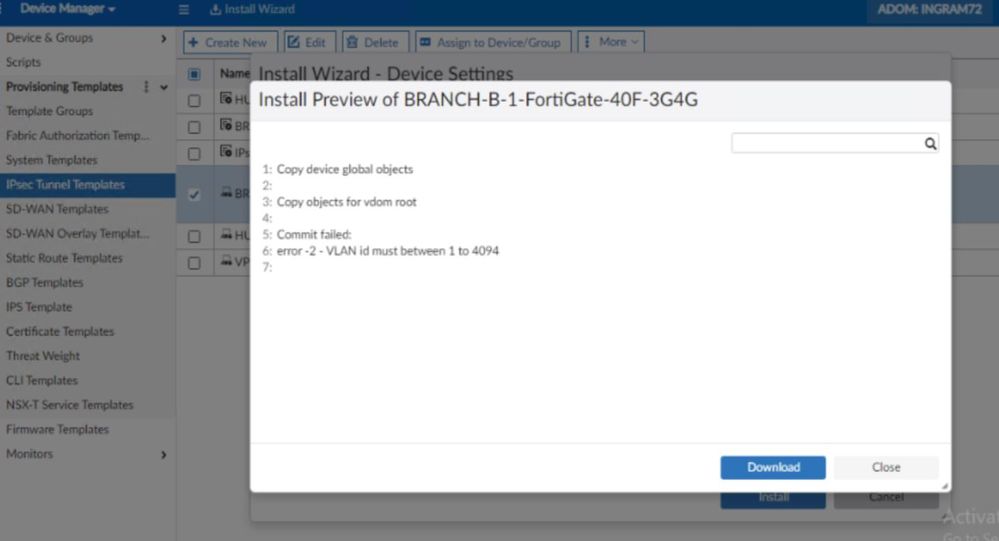Click the 'Commit failed:' line

tap(313, 234)
